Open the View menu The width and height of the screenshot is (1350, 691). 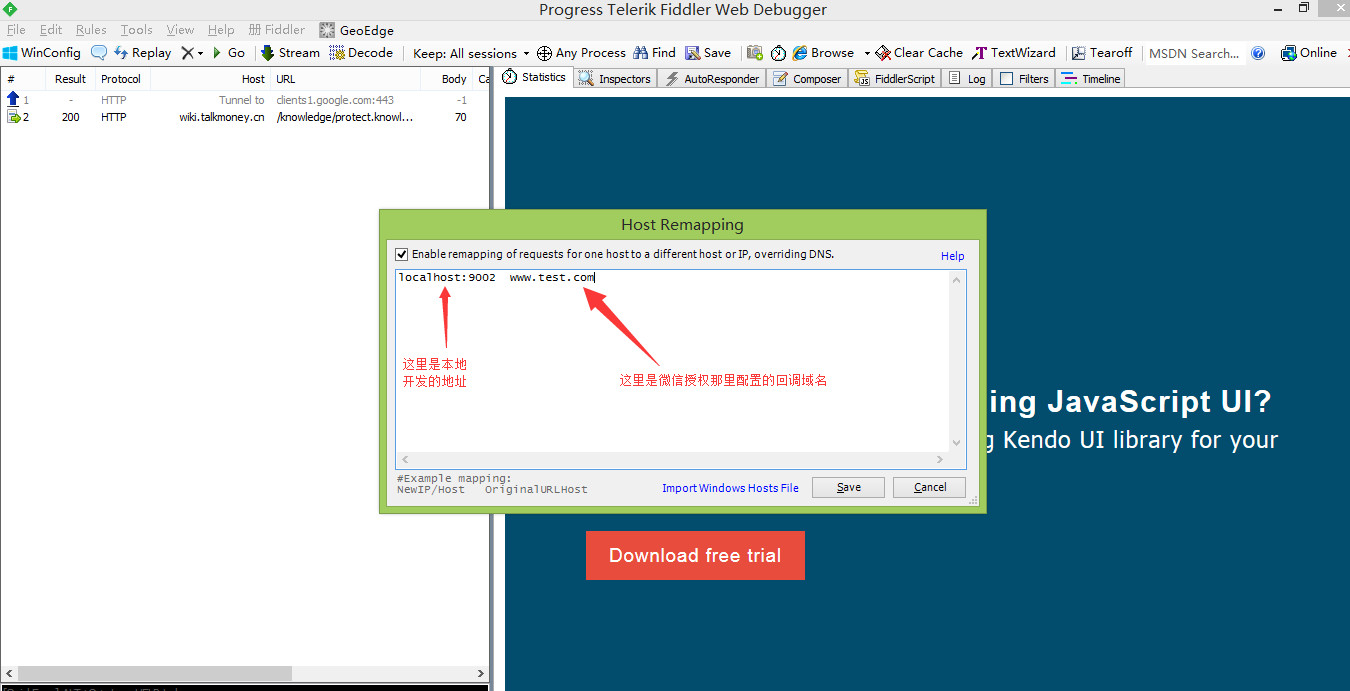click(180, 30)
